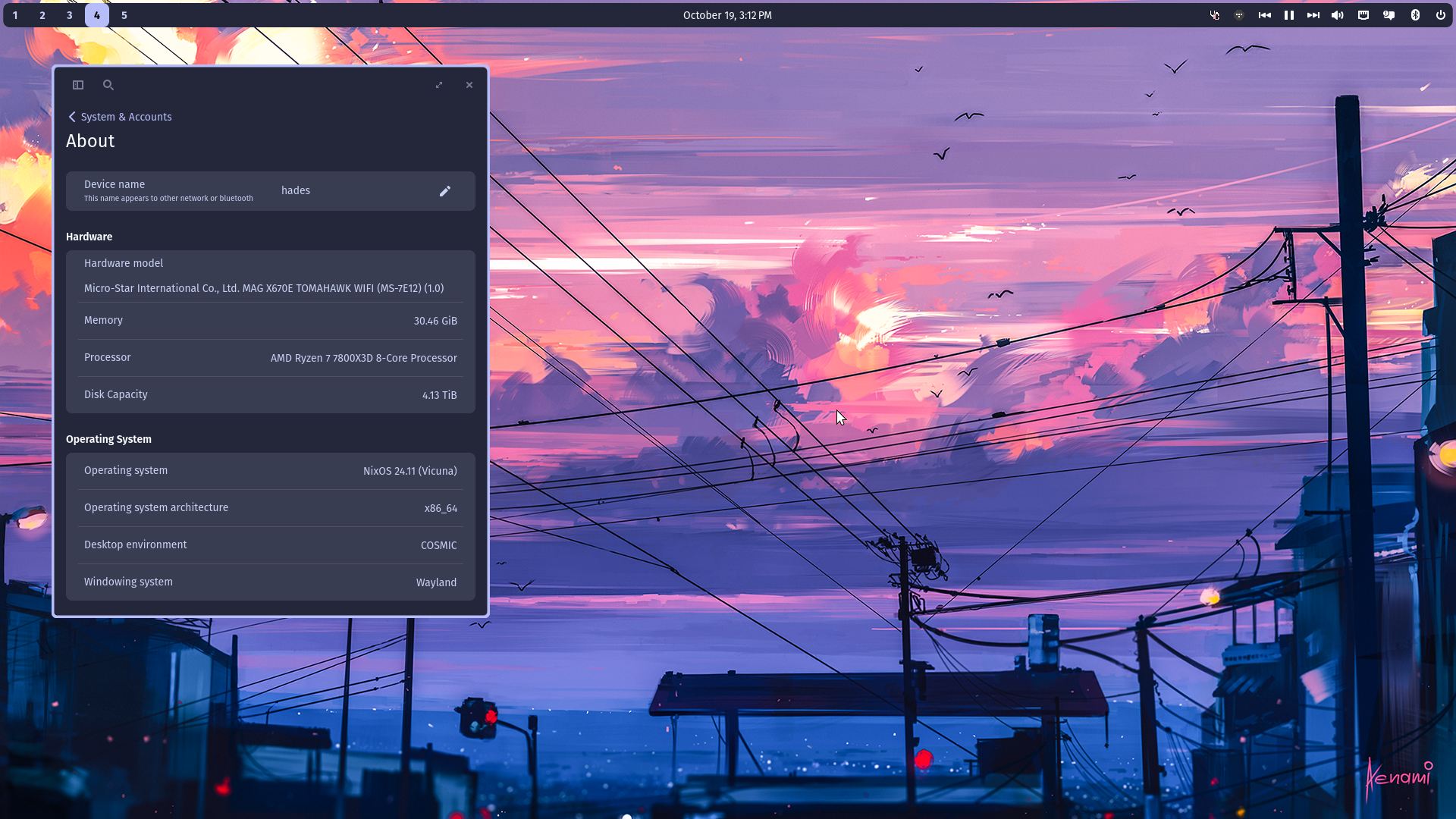
Task: Switch to workspace 5
Action: [x=124, y=15]
